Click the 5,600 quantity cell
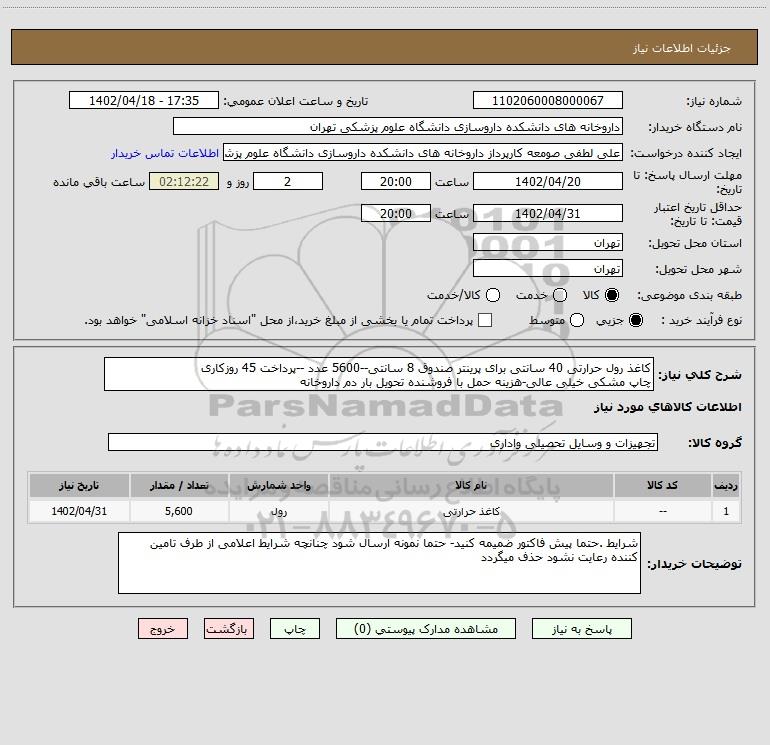 pyautogui.click(x=179, y=511)
